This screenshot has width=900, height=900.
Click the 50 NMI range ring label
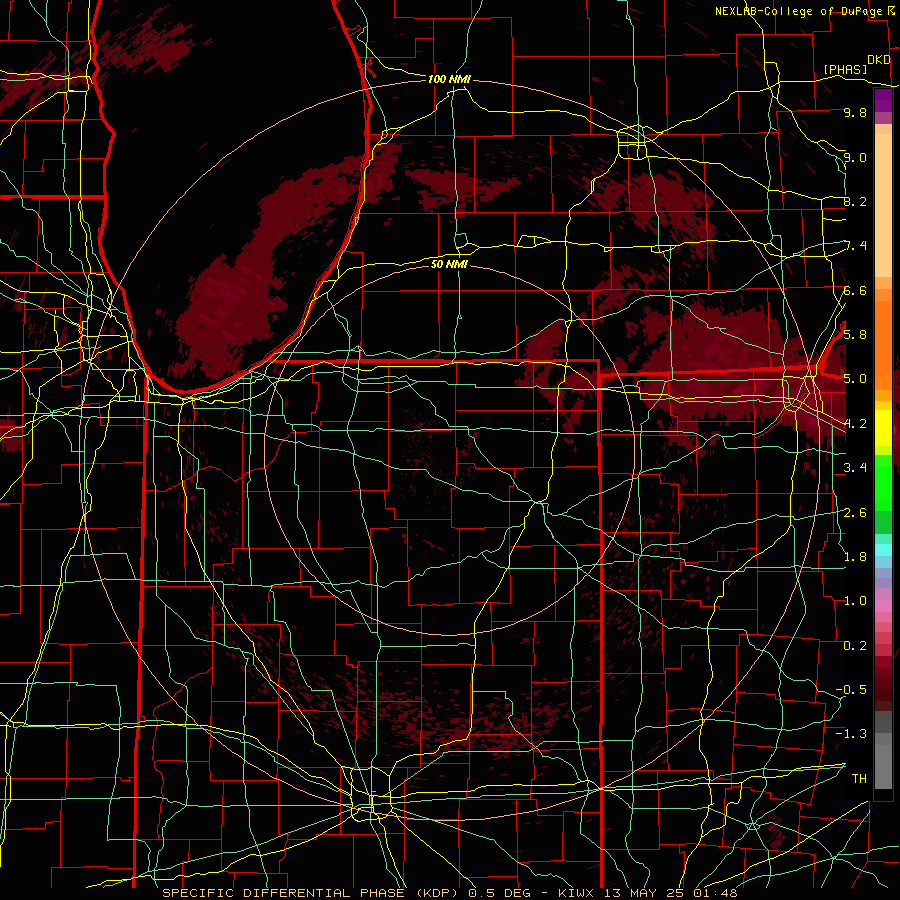[449, 264]
